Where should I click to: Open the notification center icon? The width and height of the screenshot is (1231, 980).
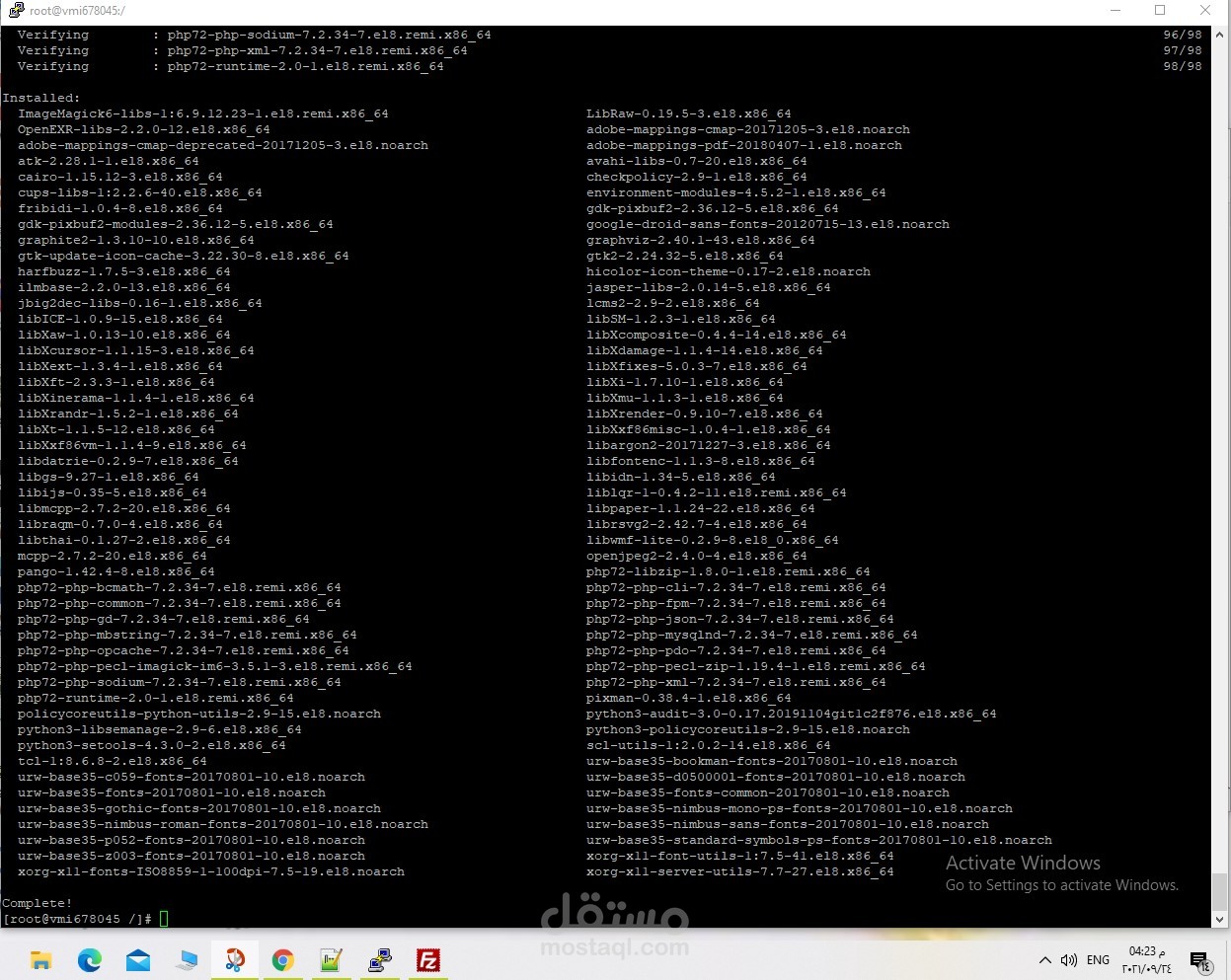(1200, 961)
